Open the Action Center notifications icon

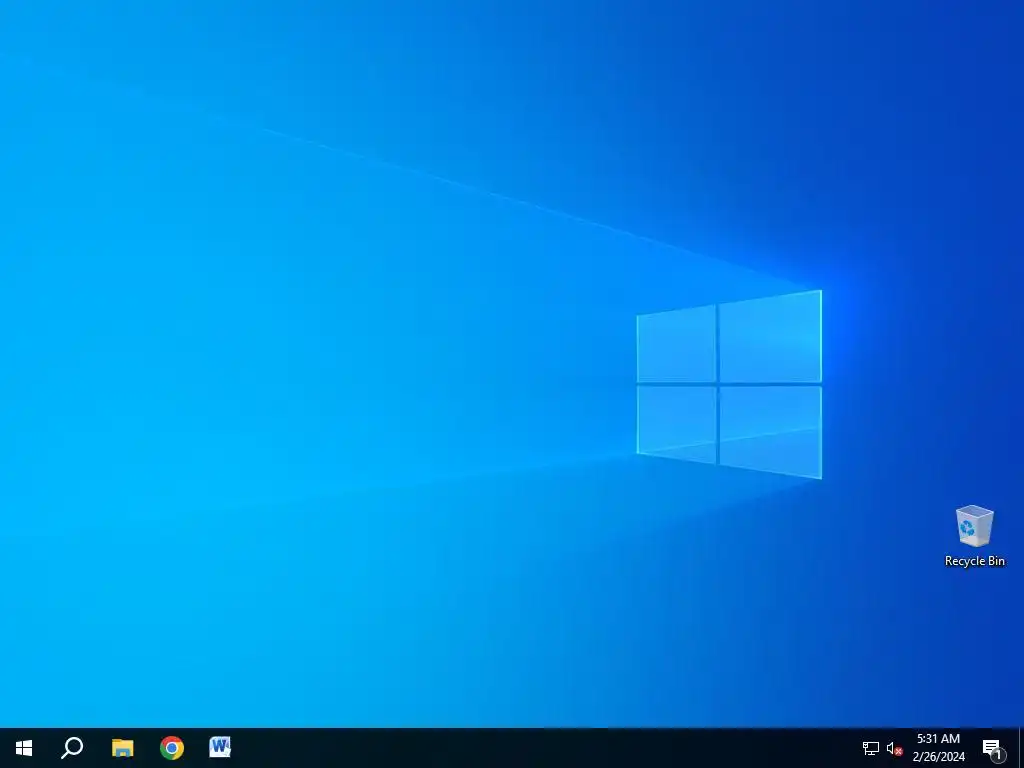point(993,749)
